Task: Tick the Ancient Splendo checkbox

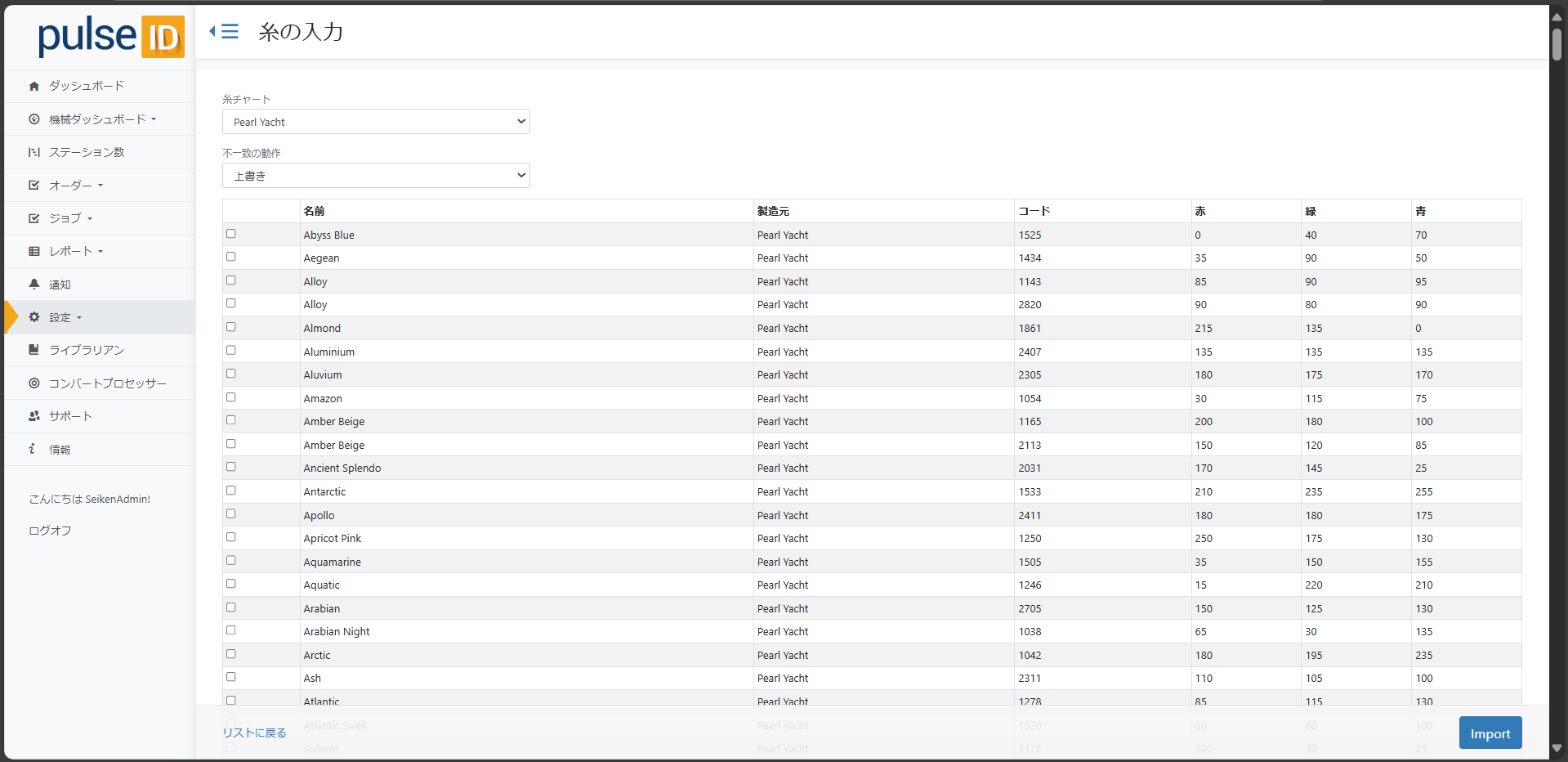Action: (x=231, y=467)
